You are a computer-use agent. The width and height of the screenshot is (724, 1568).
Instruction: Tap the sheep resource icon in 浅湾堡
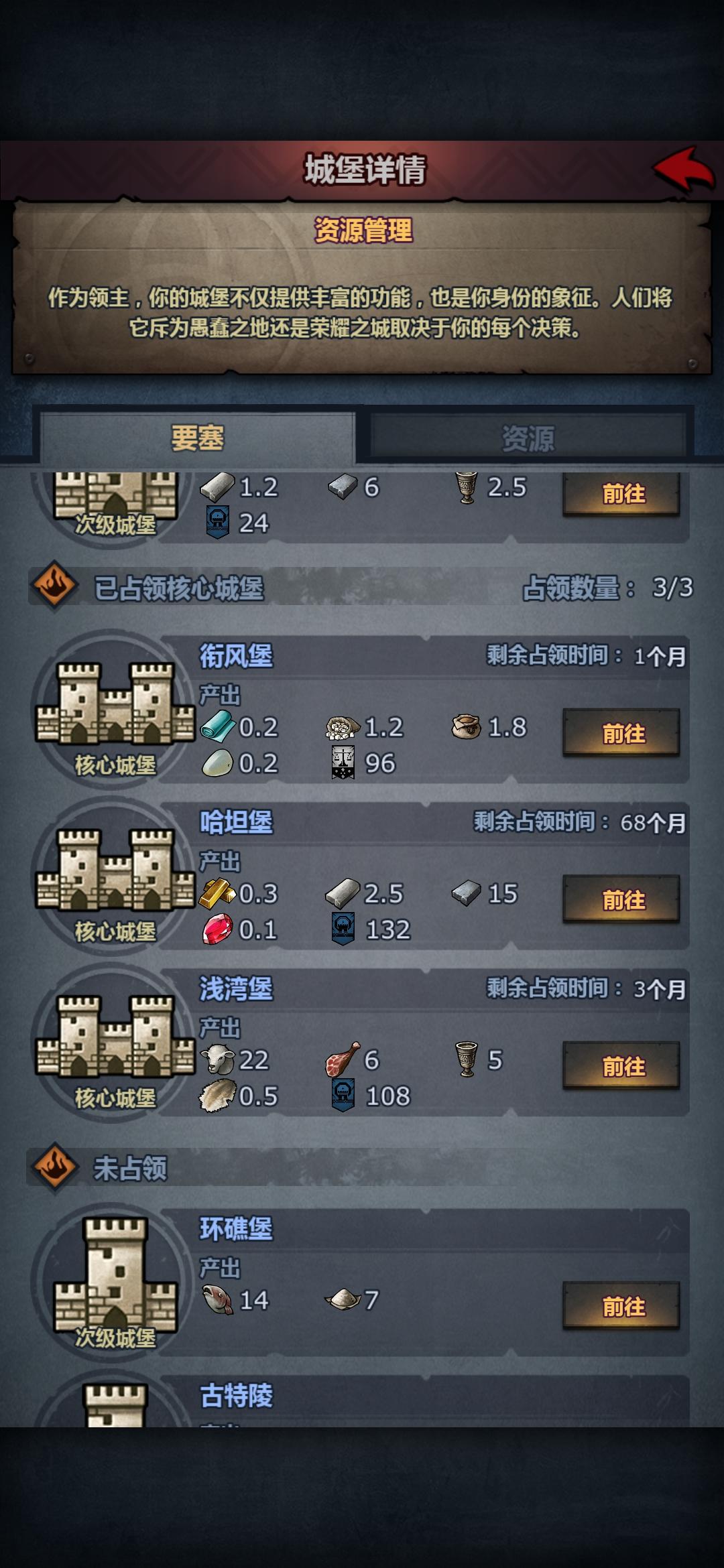click(218, 1059)
